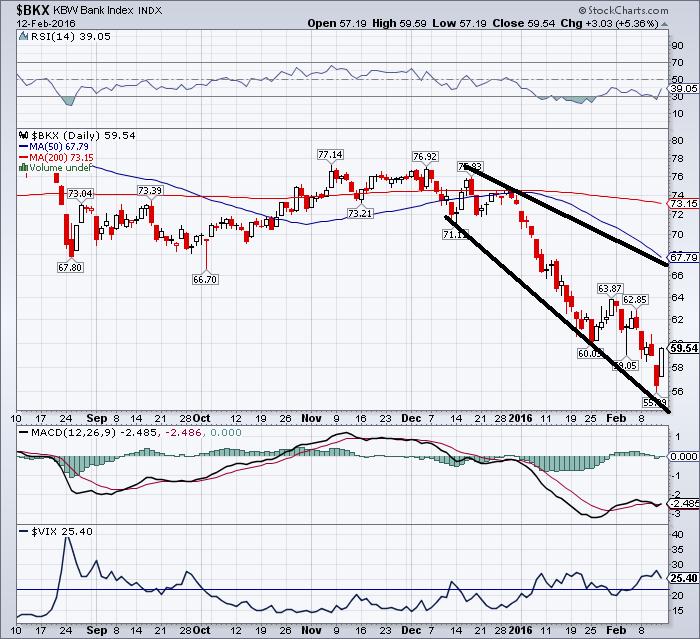Click the blue line swatch for MA(50)
Image resolution: width=700 pixels, height=639 pixels.
[x=24, y=146]
